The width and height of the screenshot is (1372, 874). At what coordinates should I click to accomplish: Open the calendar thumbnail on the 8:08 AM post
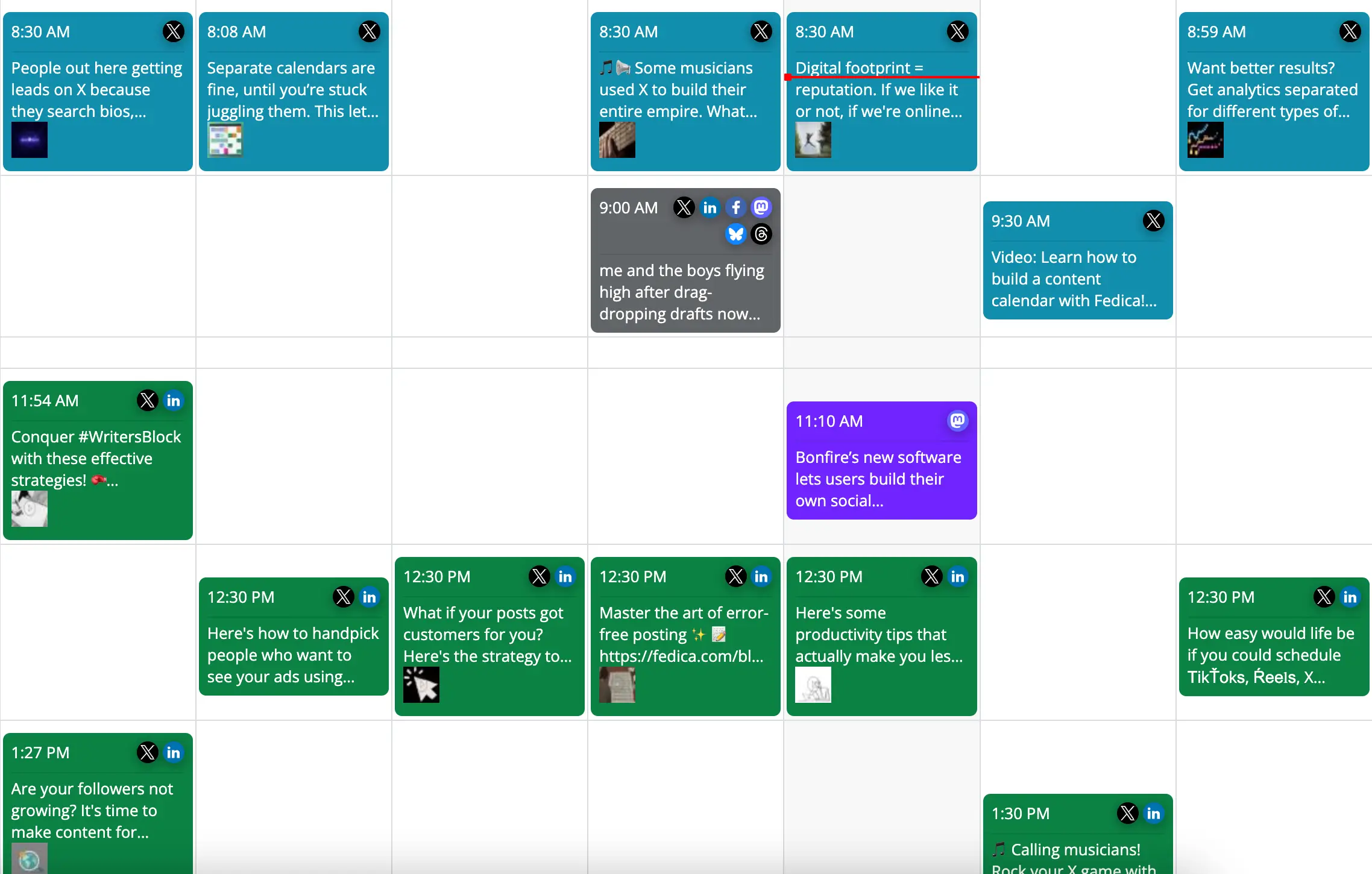pos(225,140)
